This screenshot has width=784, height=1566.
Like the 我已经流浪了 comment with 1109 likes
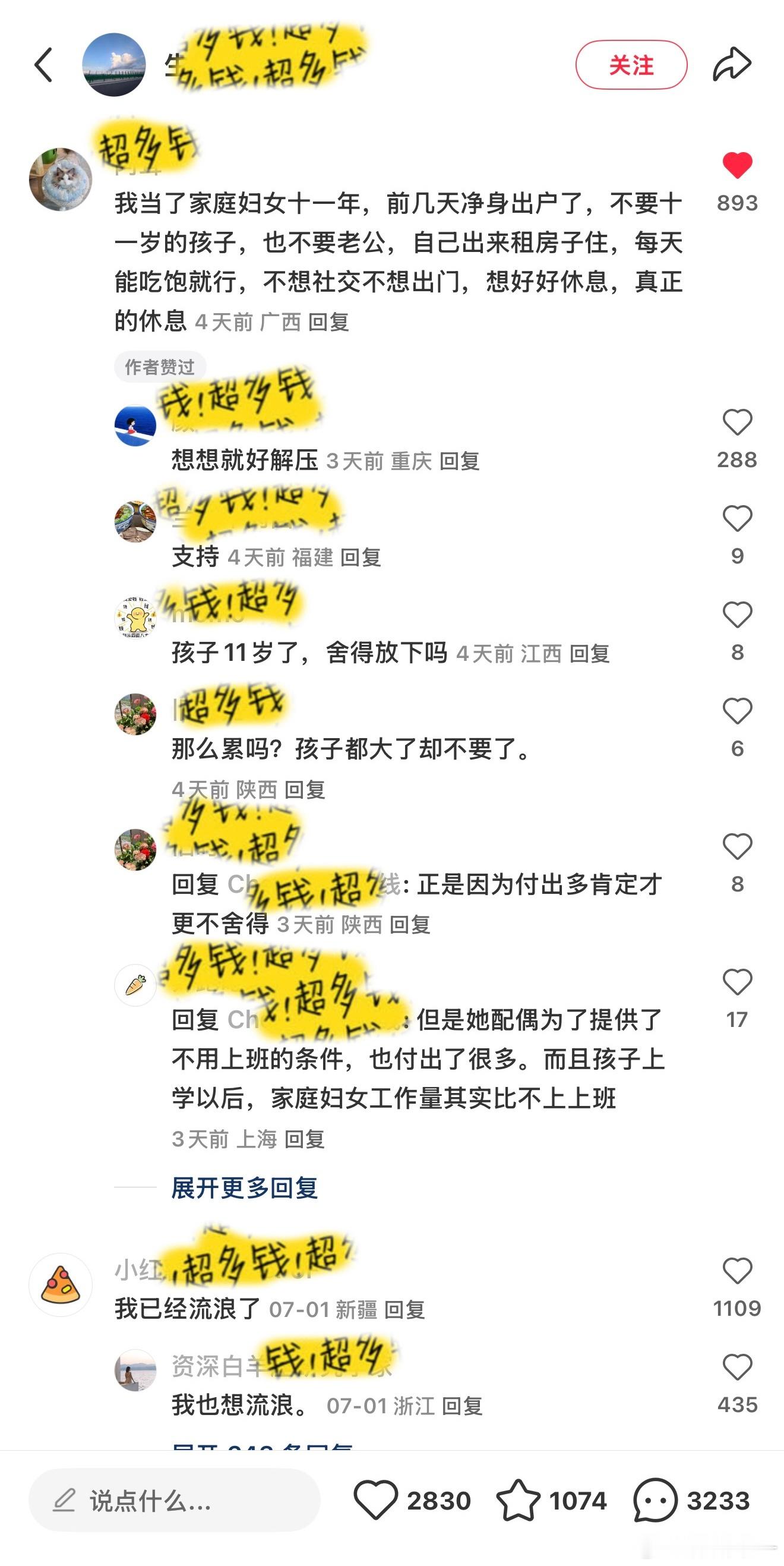[737, 1271]
